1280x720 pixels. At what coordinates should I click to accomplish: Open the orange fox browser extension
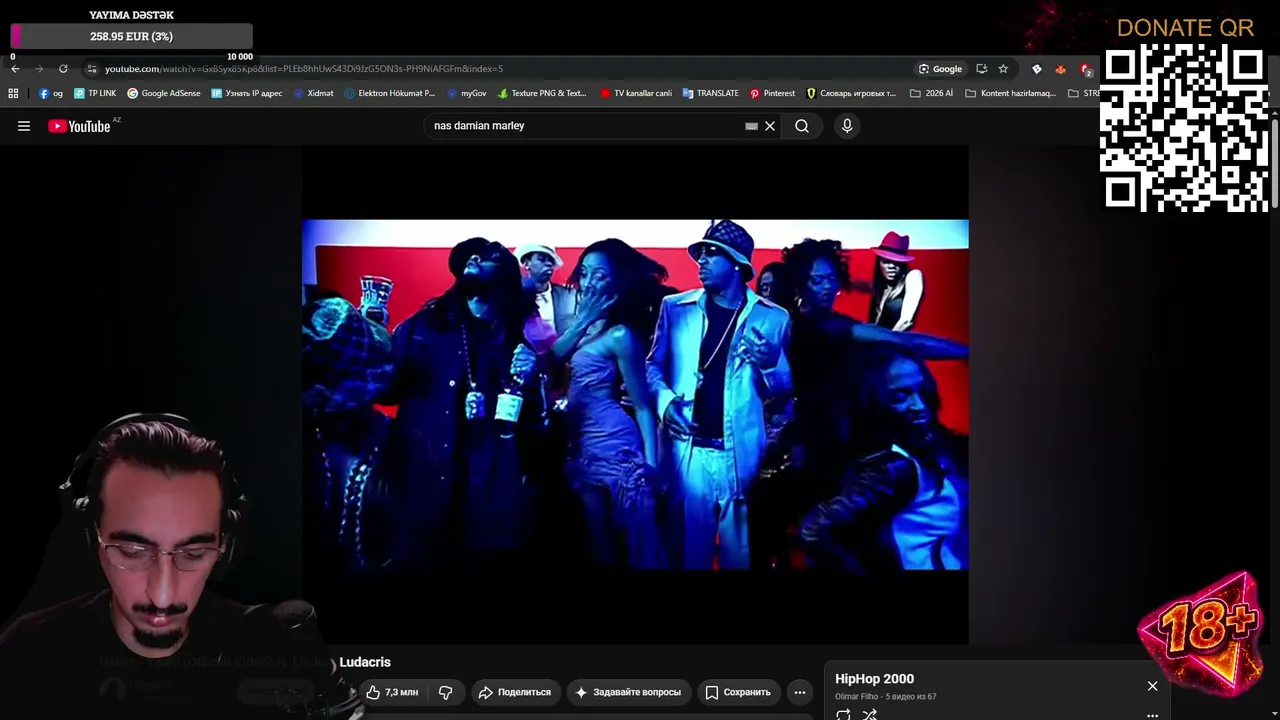click(x=1061, y=69)
